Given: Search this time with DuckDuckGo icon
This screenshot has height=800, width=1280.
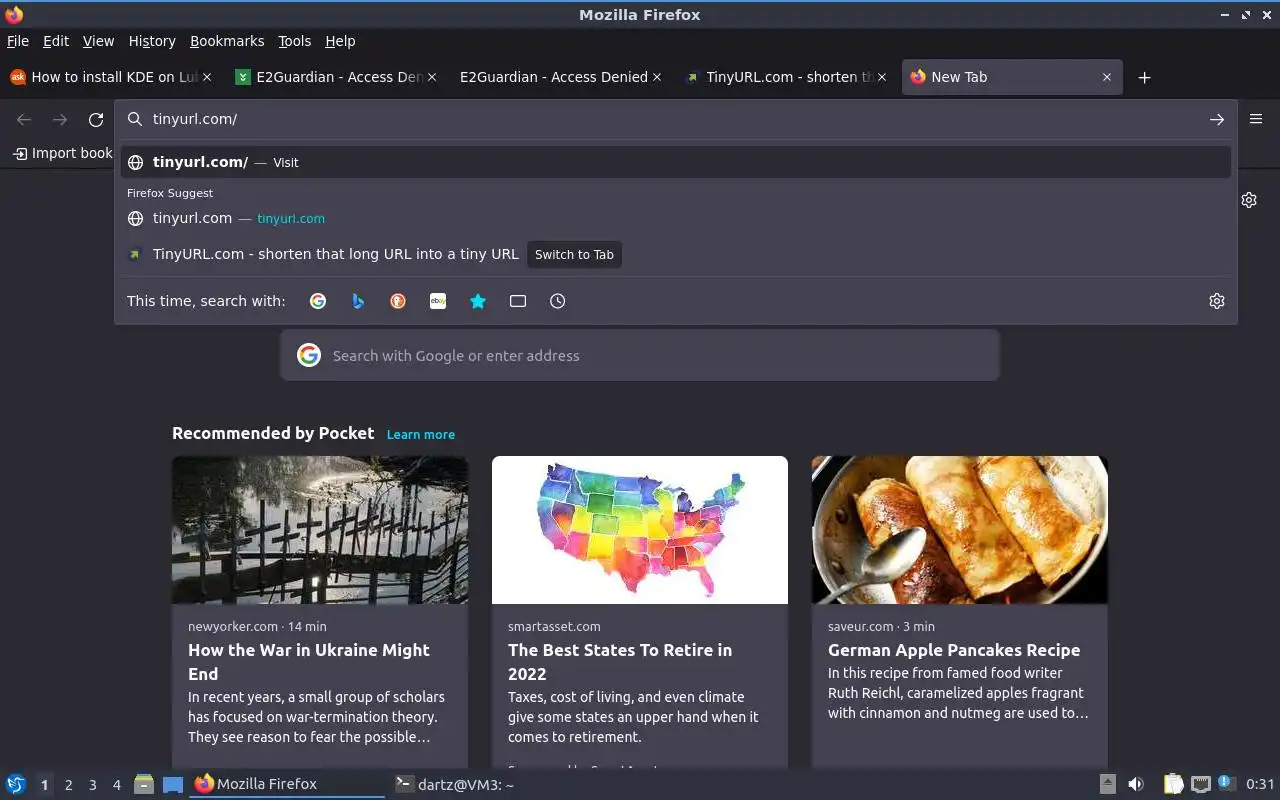Looking at the screenshot, I should tap(398, 301).
